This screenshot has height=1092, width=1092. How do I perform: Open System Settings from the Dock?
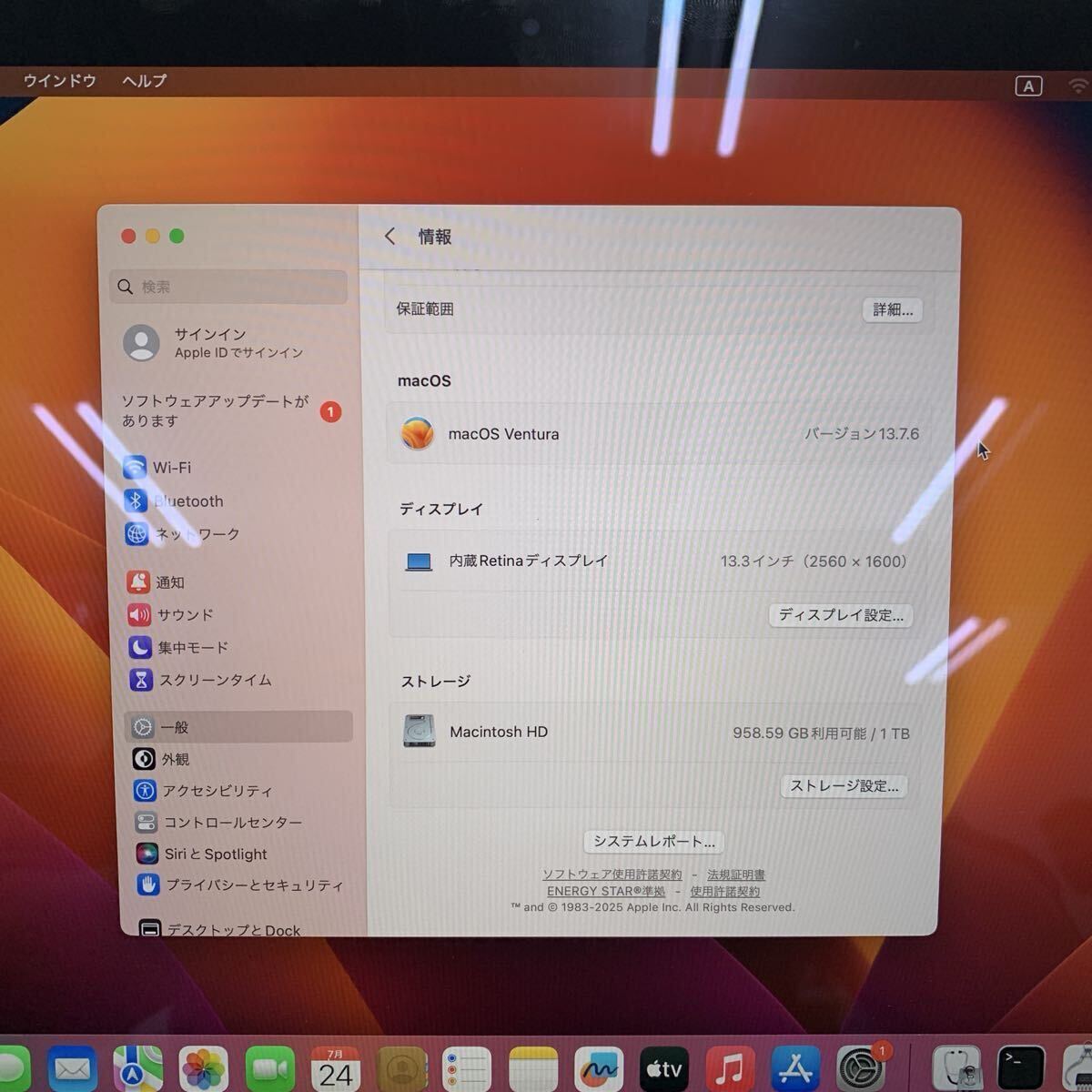click(x=861, y=1070)
